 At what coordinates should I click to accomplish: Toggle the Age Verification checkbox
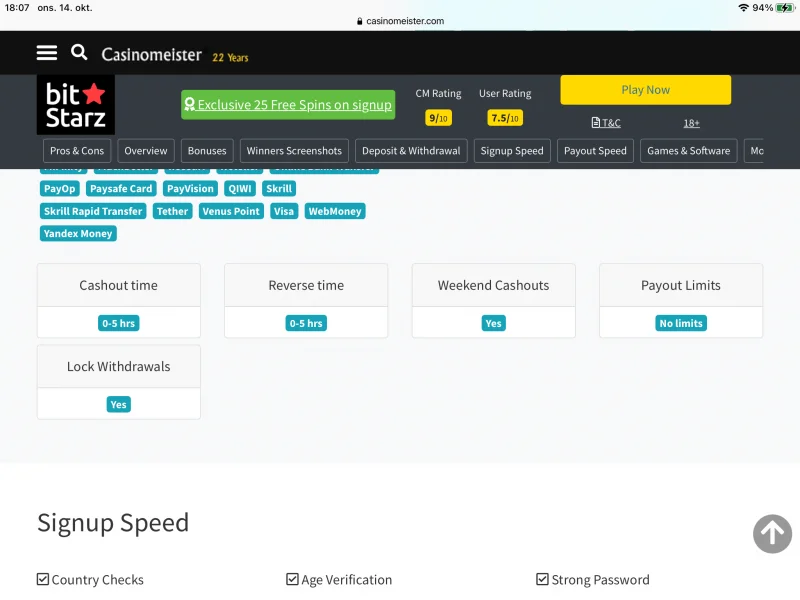(x=292, y=579)
